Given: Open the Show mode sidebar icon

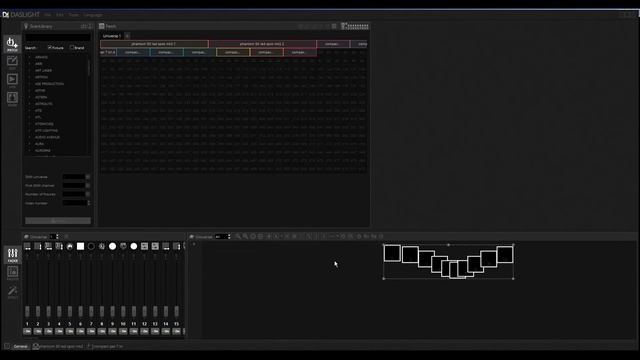Looking at the screenshot, I should click(x=12, y=99).
